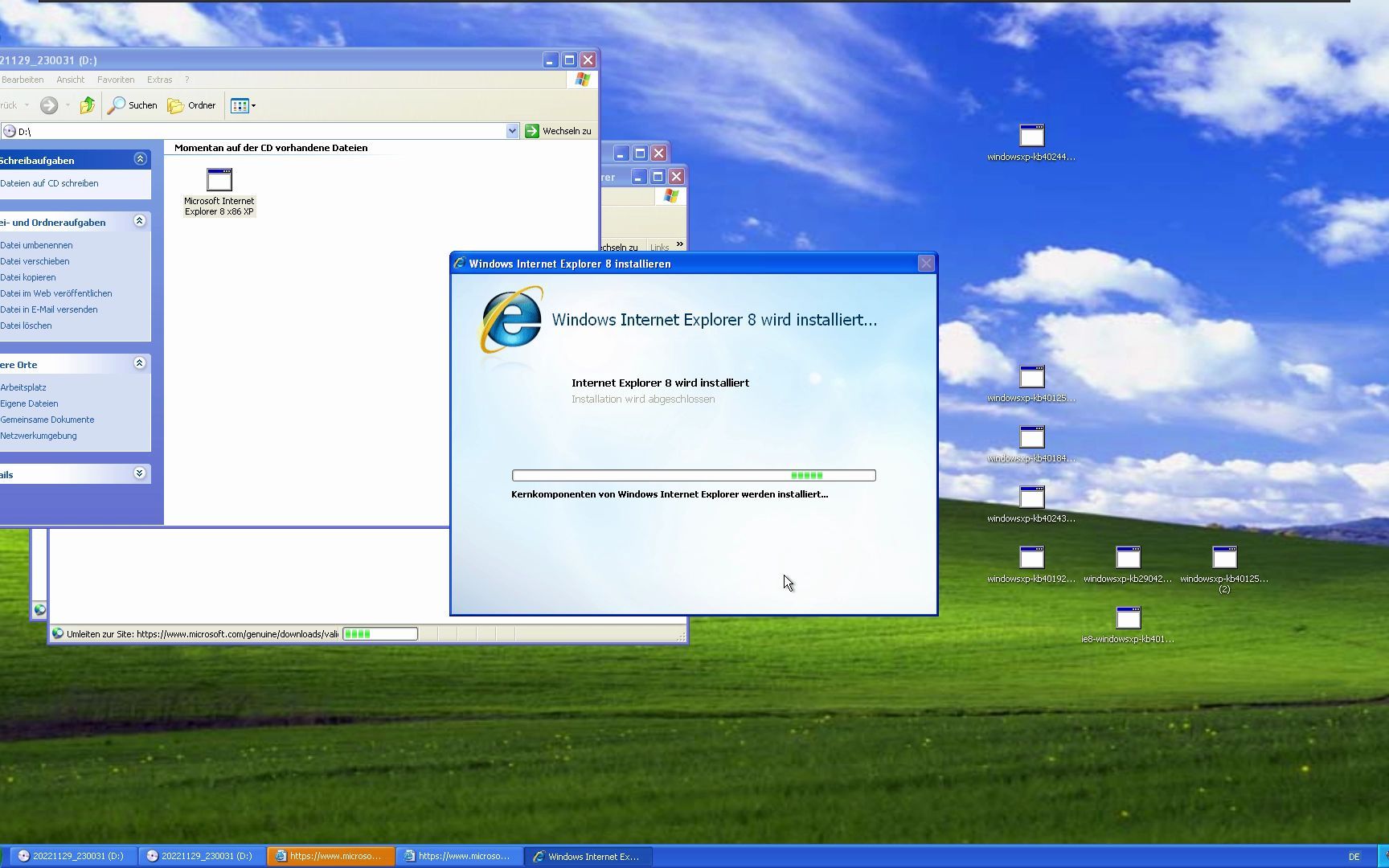Open Microsoft Internet Explorer 8 x86 XP file
This screenshot has width=1389, height=868.
(219, 191)
